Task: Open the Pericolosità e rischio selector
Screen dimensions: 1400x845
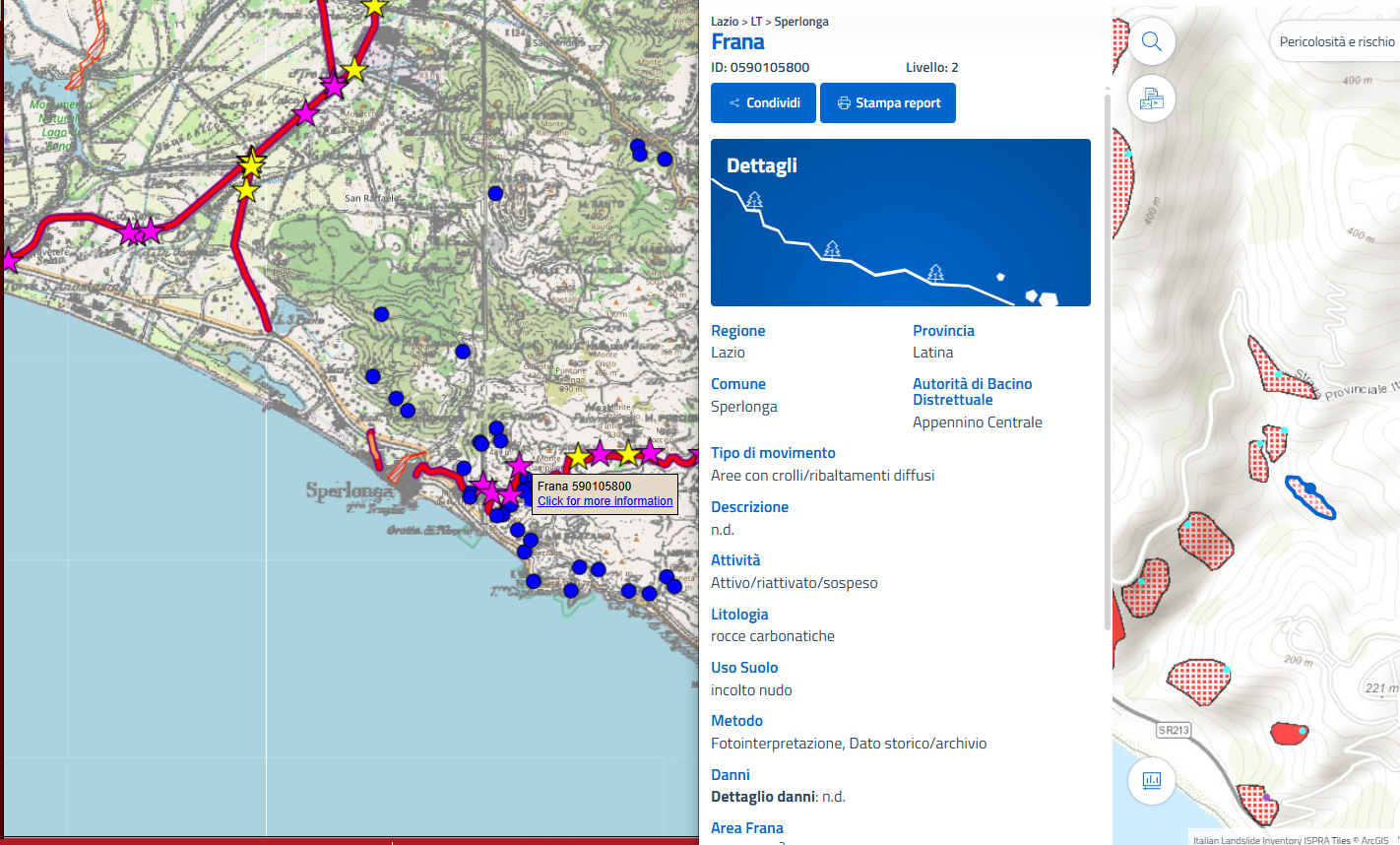Action: (x=1336, y=41)
